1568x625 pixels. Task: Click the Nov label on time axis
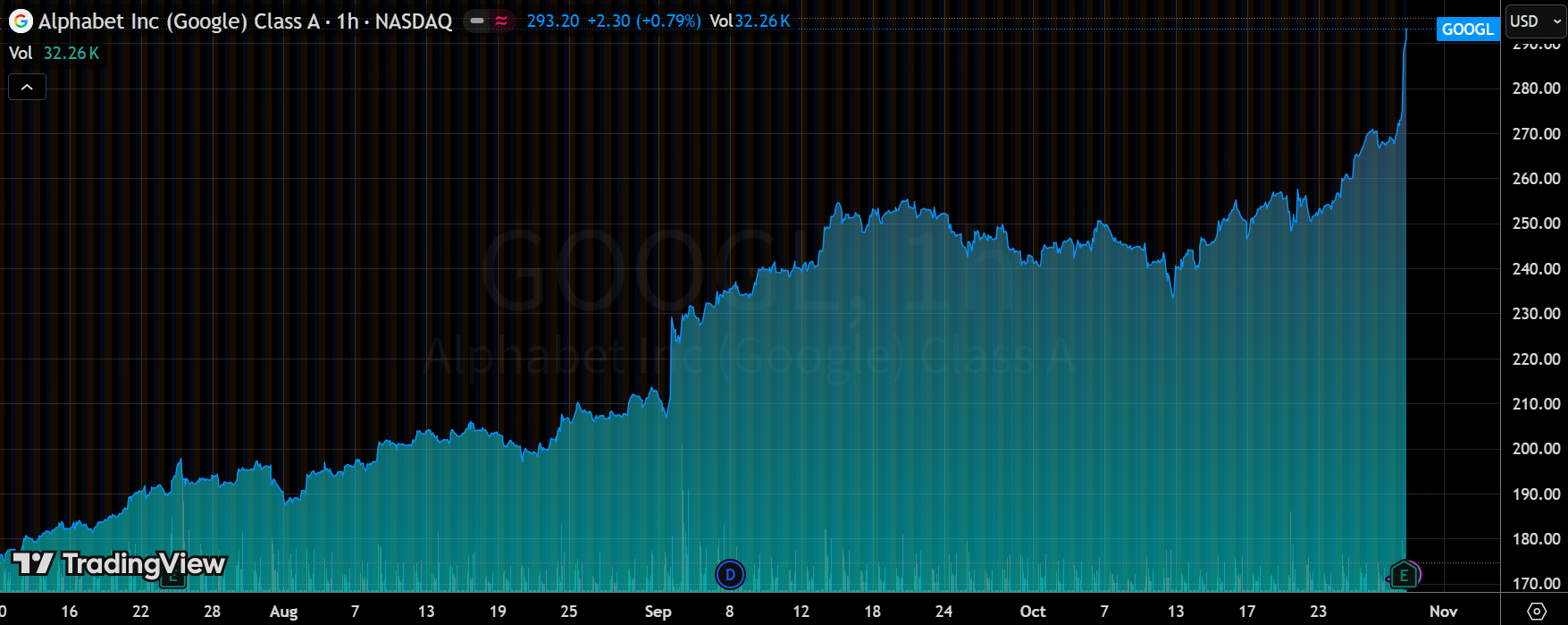click(1444, 612)
